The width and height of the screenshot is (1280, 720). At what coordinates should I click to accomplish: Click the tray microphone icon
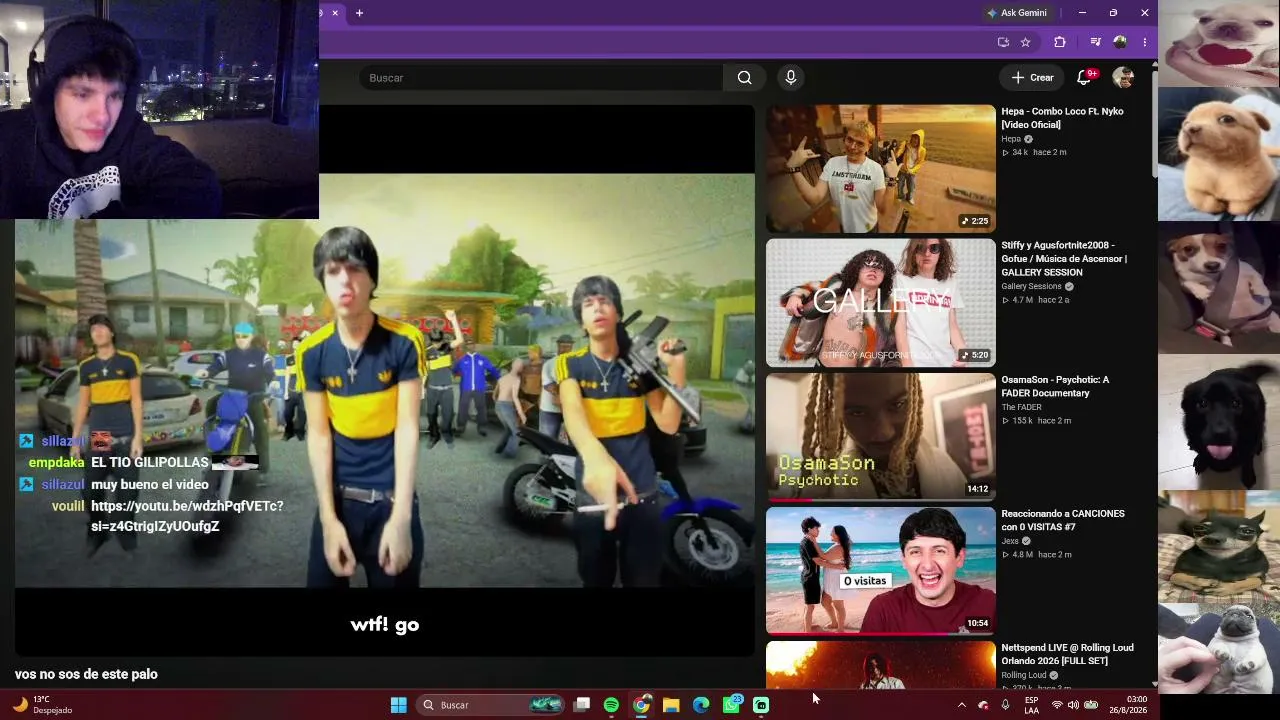tap(1005, 705)
